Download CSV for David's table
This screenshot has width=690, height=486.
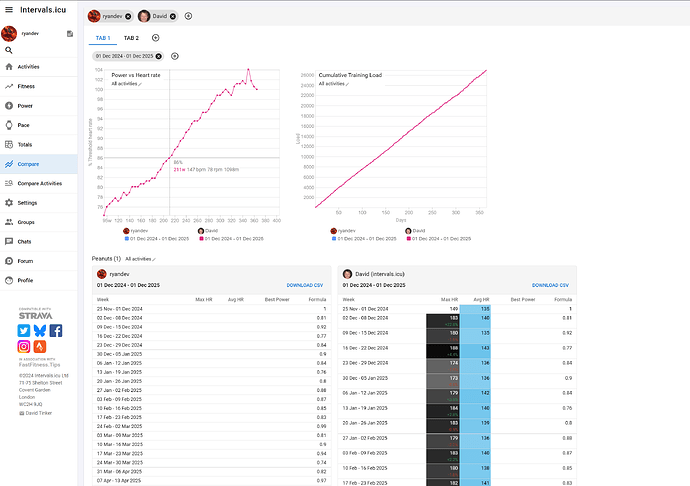(551, 285)
